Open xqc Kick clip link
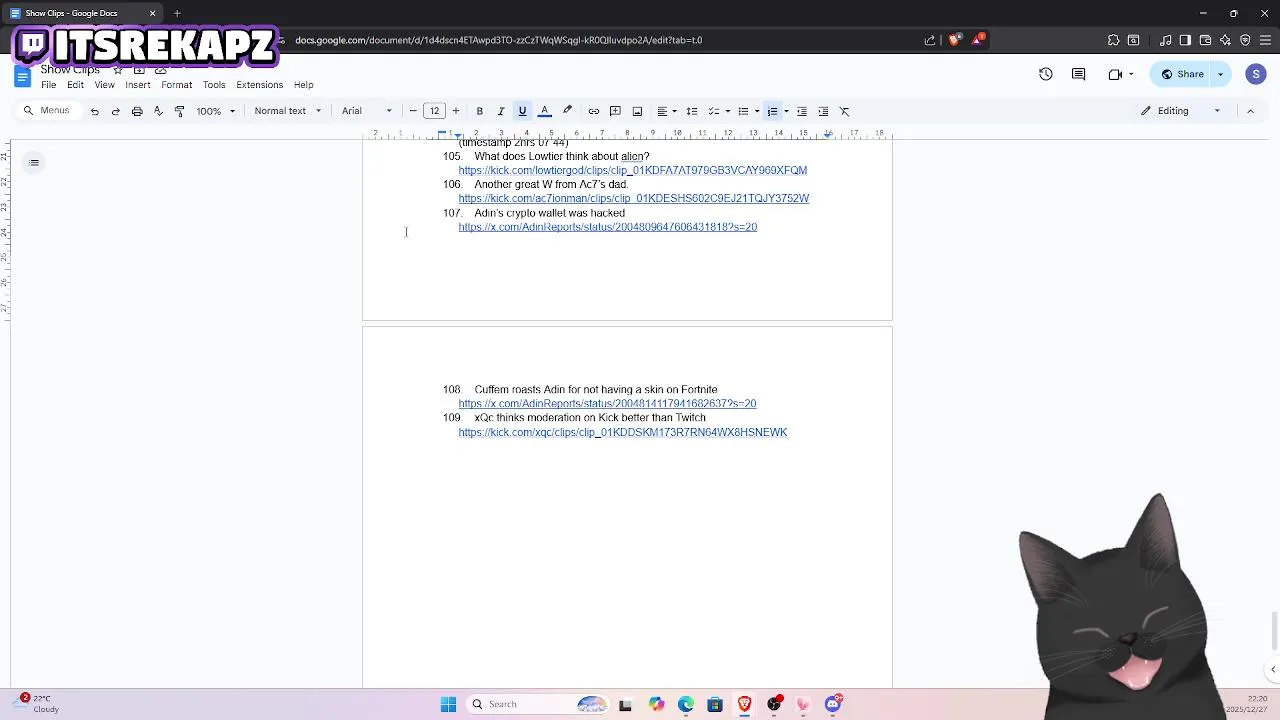The width and height of the screenshot is (1280, 720). point(623,432)
